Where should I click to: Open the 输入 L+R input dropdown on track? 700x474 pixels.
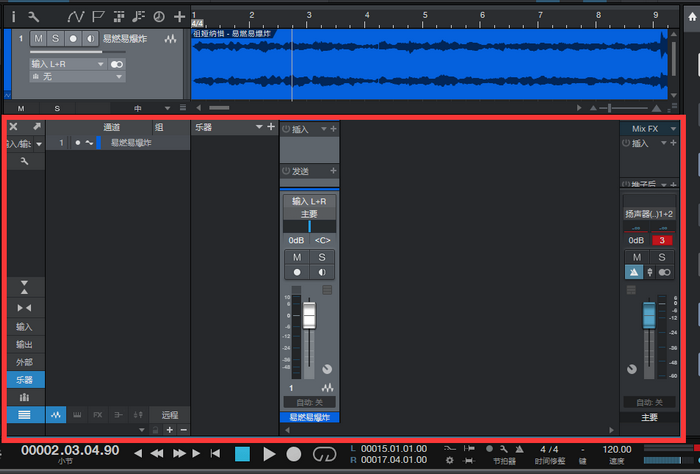pyautogui.click(x=67, y=63)
